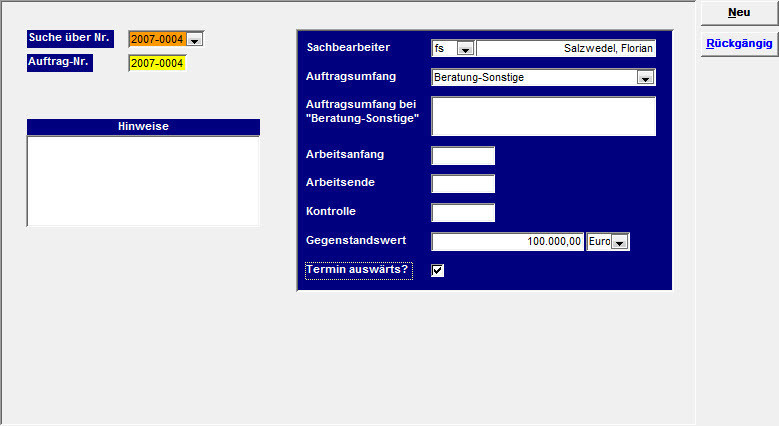
Task: Click the Suche über Nr. label
Action: 70,38
